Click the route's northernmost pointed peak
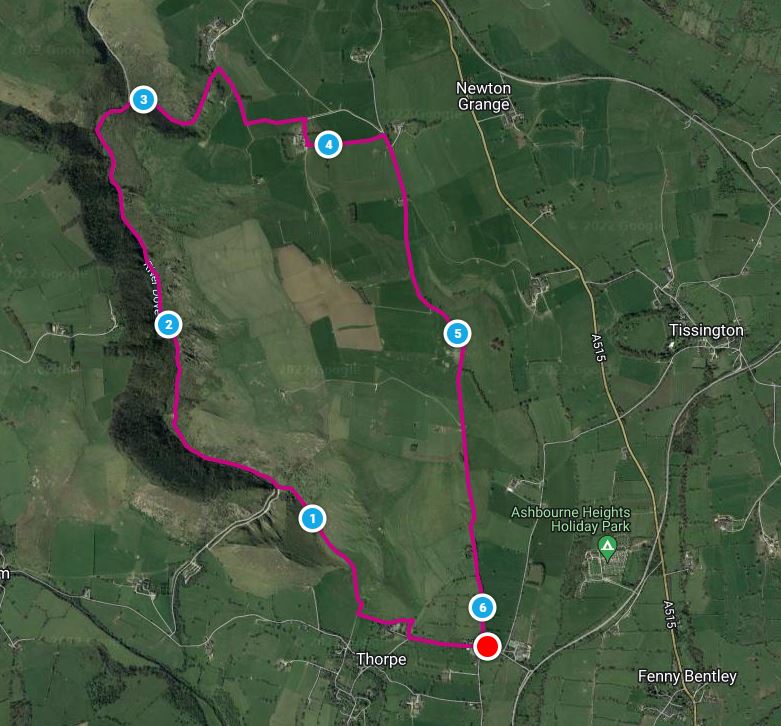This screenshot has width=781, height=726. (x=218, y=69)
